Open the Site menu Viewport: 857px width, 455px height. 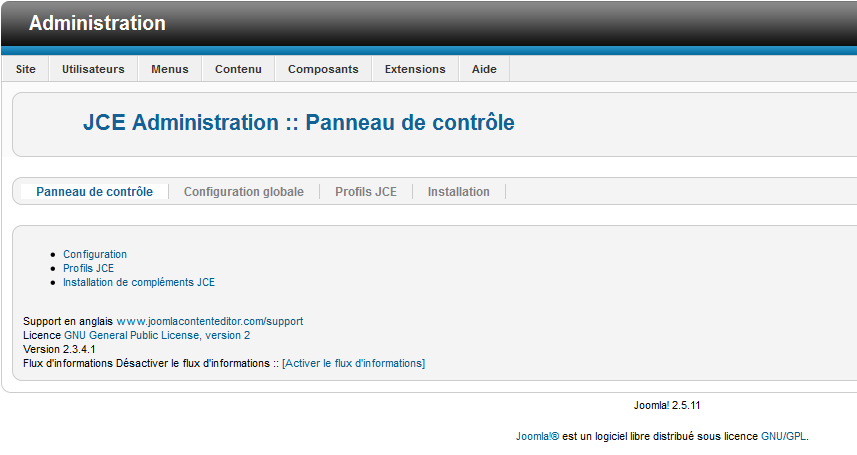(26, 69)
